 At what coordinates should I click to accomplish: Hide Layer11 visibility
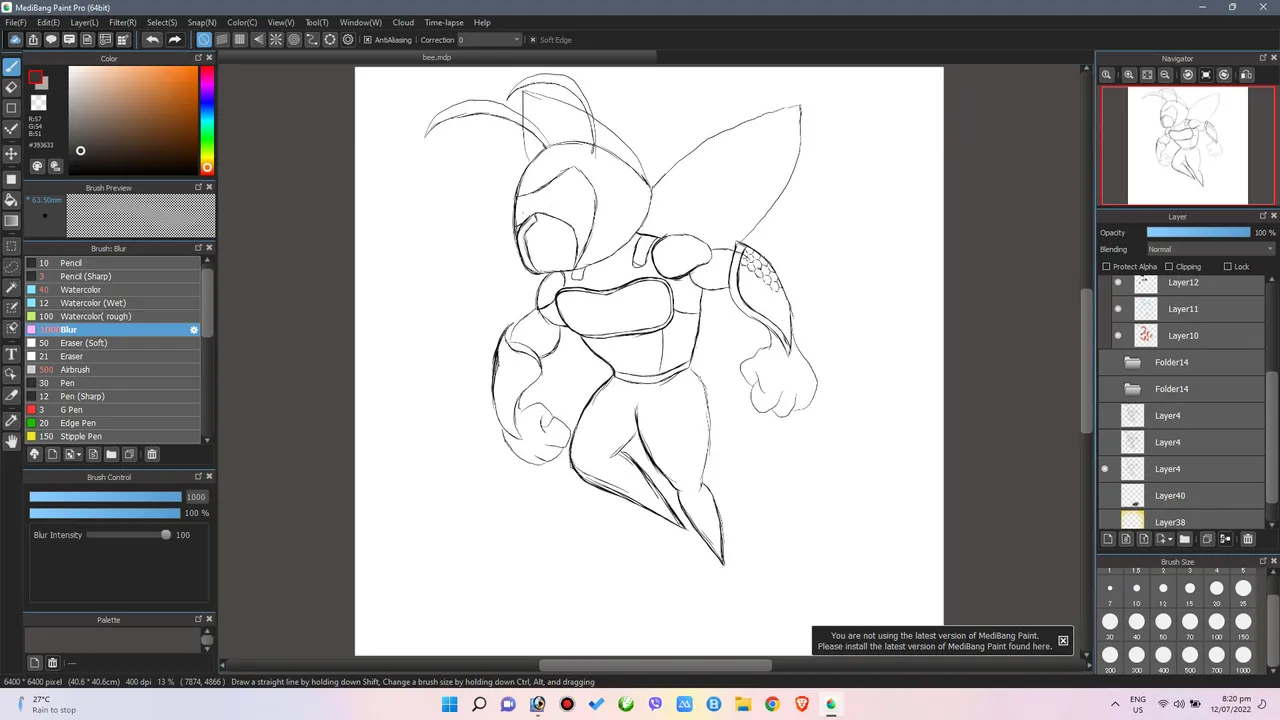pos(1118,309)
